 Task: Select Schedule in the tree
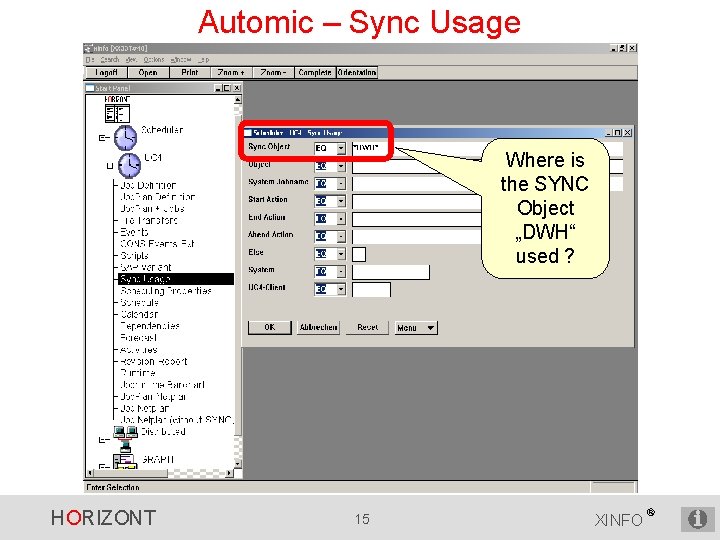click(x=140, y=303)
